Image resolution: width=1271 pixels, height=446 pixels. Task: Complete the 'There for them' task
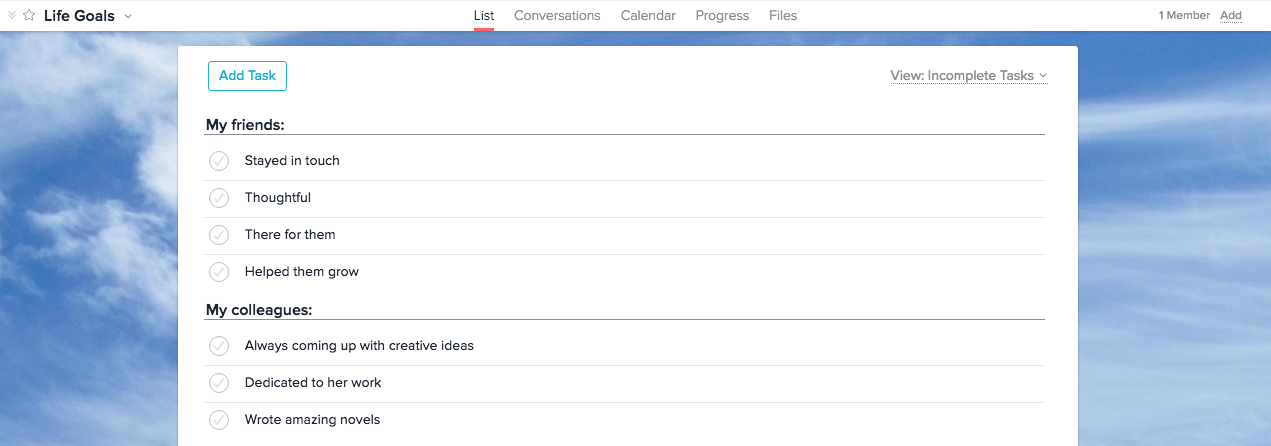[x=219, y=235]
